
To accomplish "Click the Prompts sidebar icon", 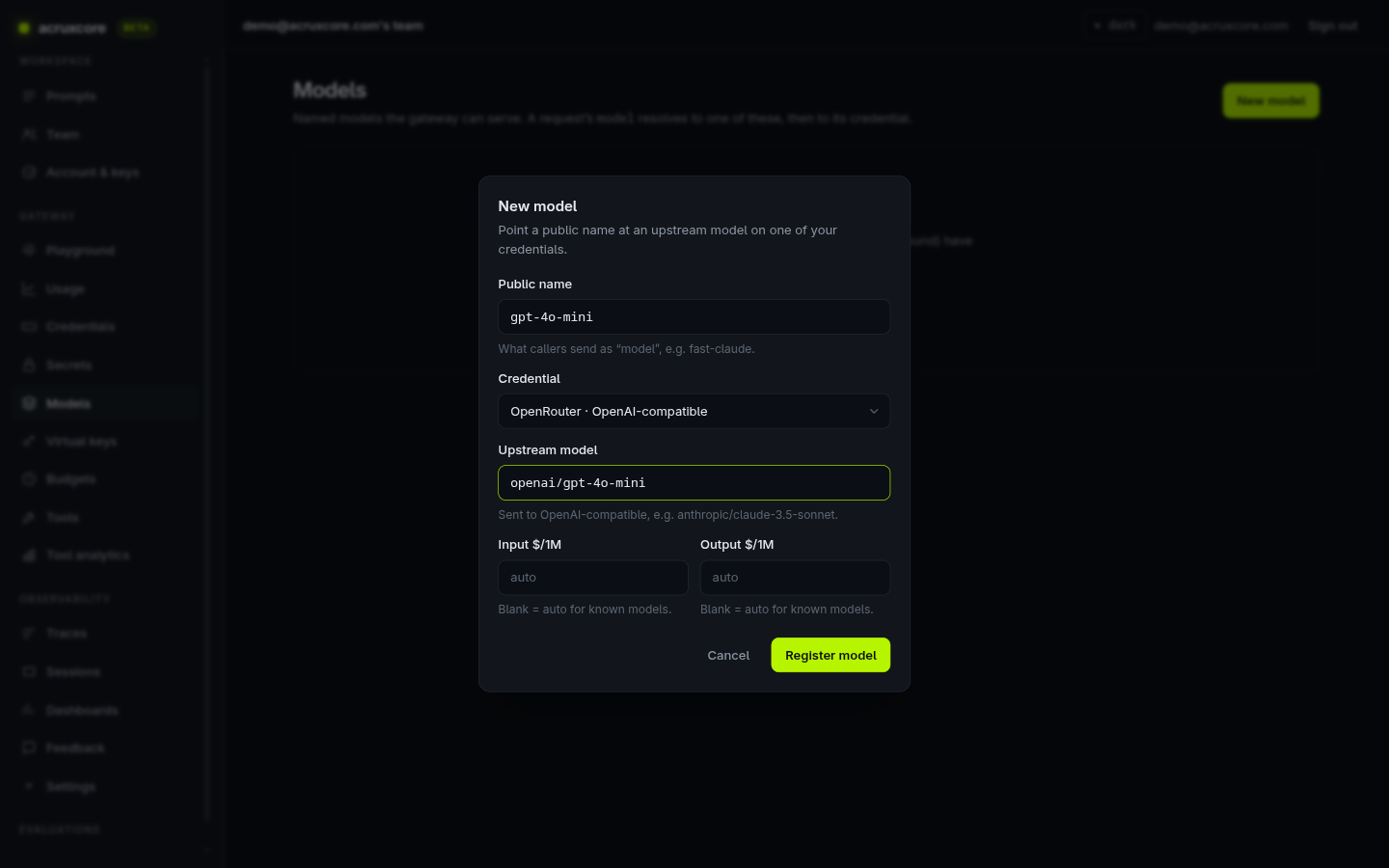I will [x=29, y=96].
